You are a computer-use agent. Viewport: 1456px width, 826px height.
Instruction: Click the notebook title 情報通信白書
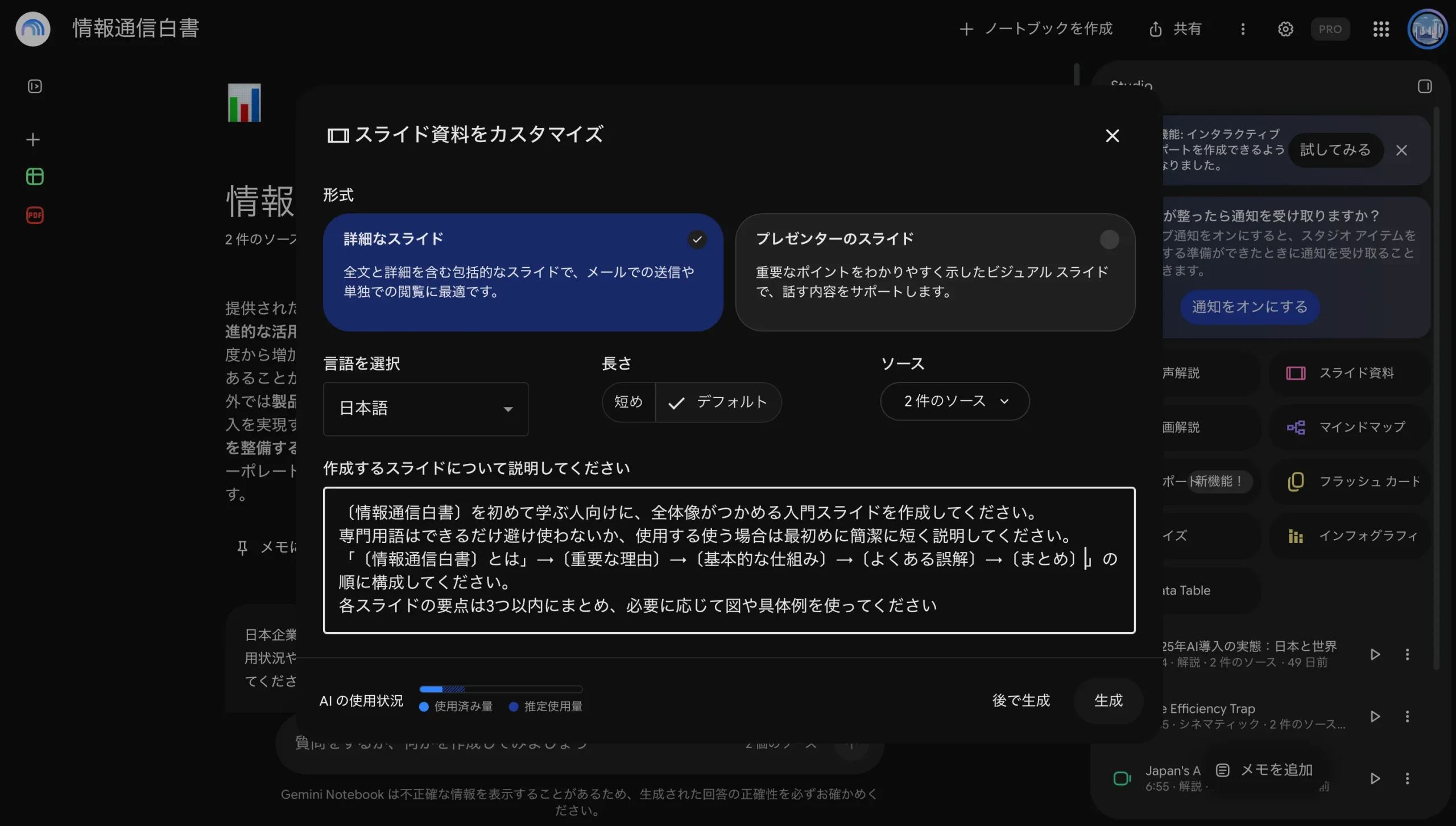click(136, 28)
